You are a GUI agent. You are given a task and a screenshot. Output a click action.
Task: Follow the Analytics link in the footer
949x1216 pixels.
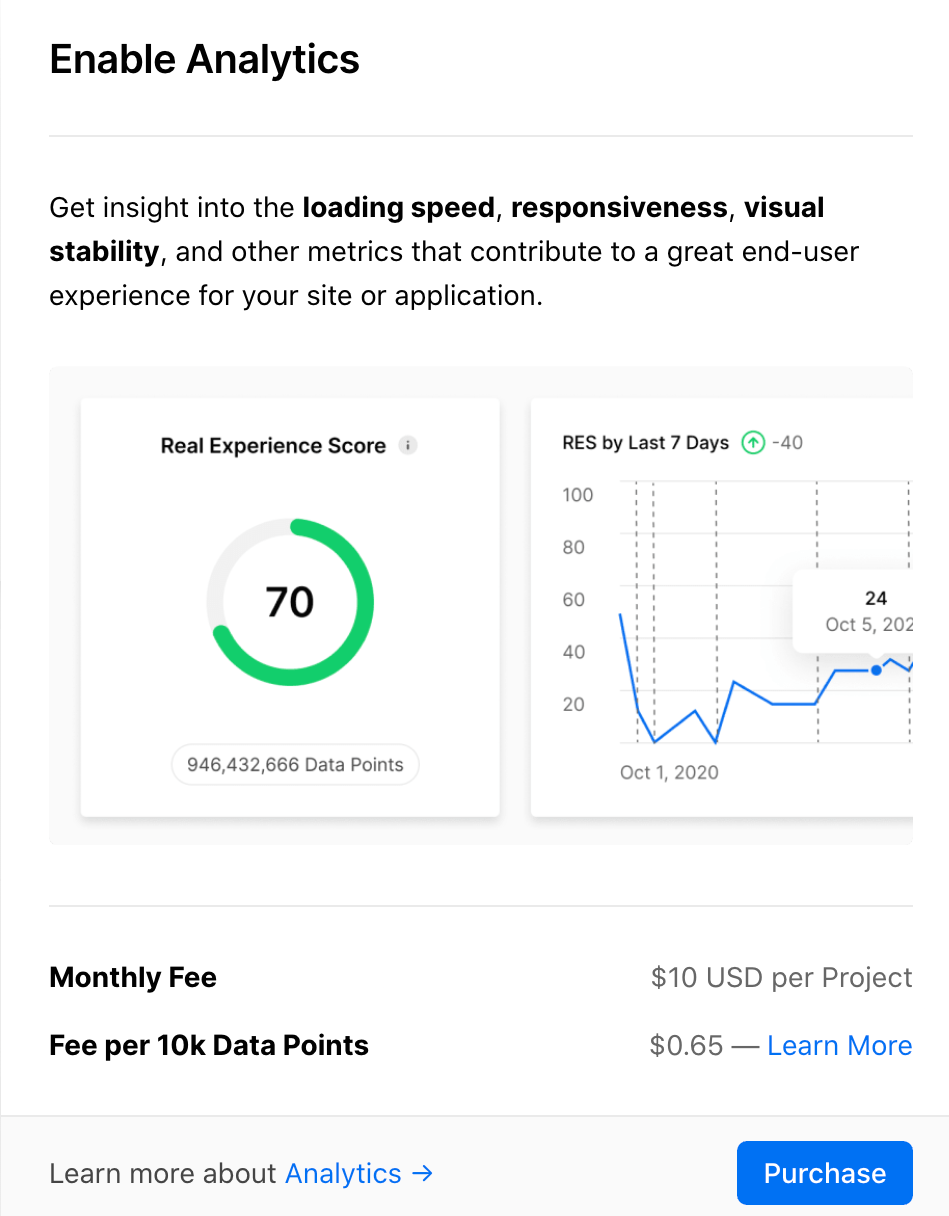tap(343, 1173)
